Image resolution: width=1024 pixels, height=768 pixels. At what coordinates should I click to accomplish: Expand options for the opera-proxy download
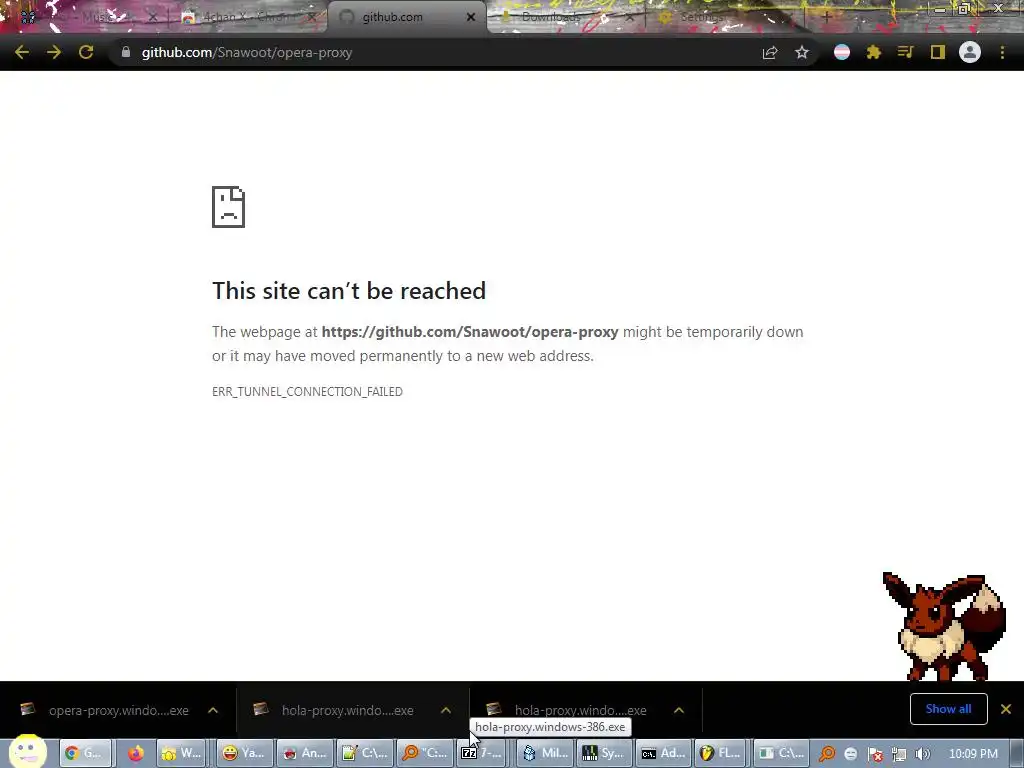pyautogui.click(x=213, y=710)
